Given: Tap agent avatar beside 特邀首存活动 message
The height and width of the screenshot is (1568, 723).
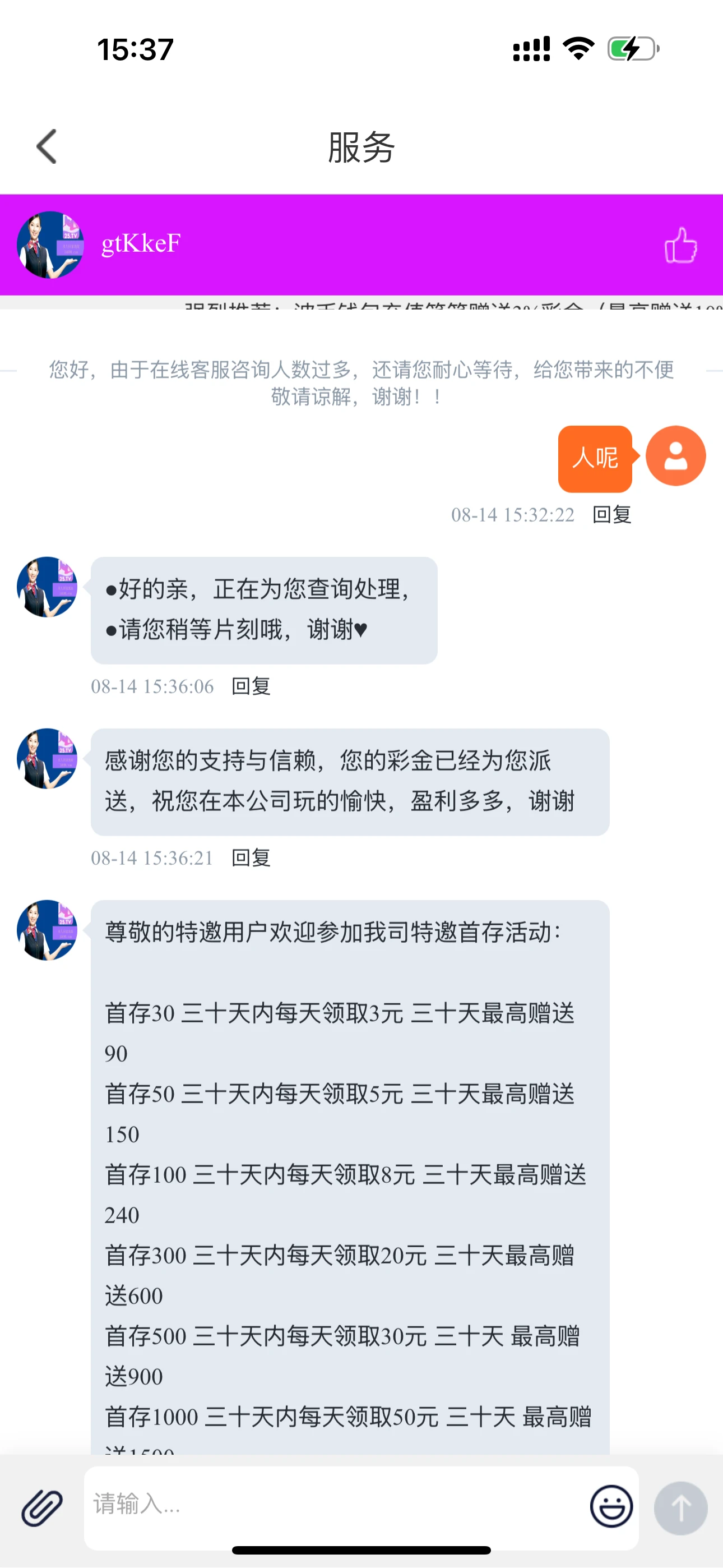Looking at the screenshot, I should click(47, 930).
